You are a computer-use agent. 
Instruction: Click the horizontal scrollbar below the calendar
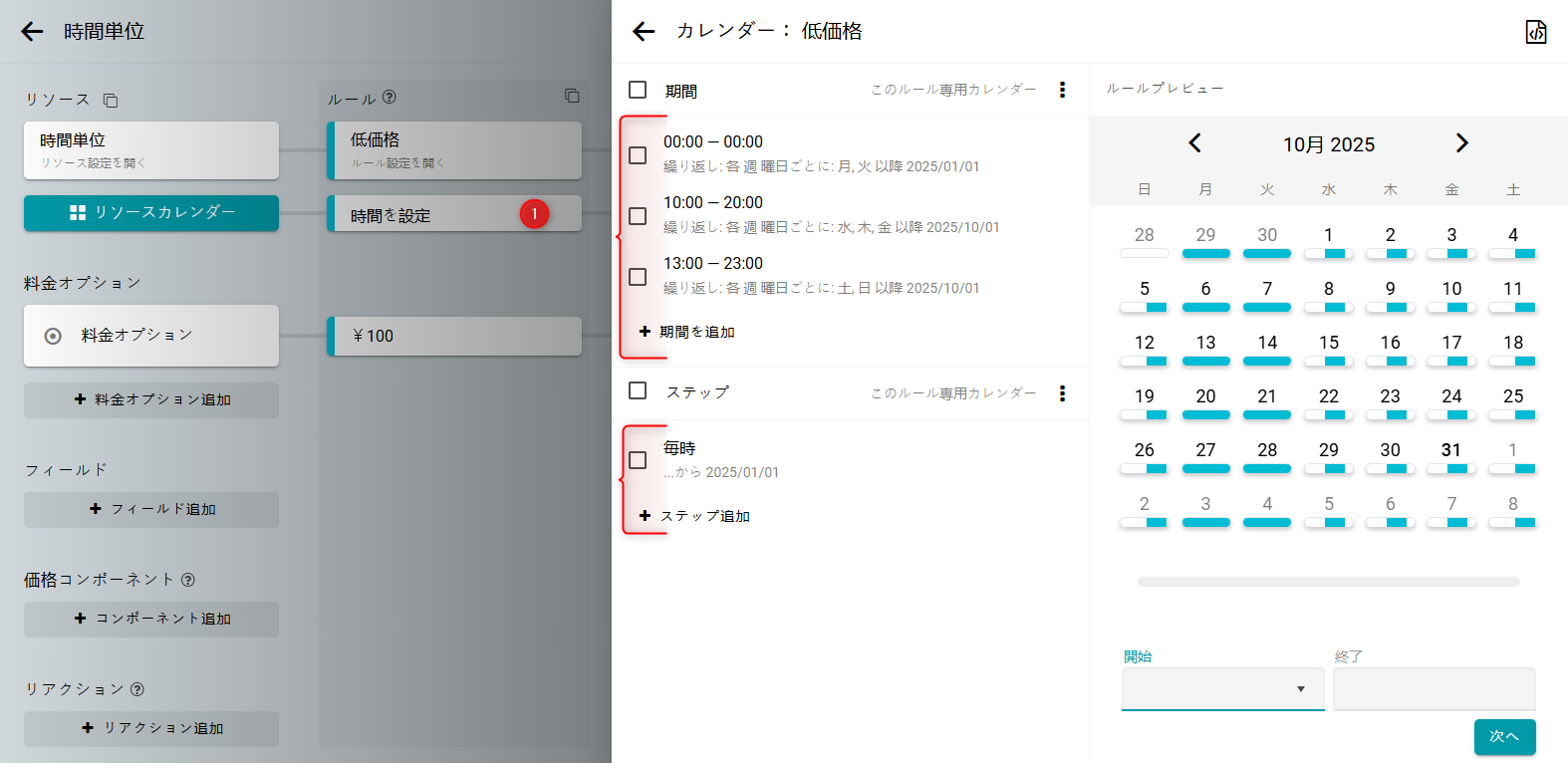(x=1328, y=582)
